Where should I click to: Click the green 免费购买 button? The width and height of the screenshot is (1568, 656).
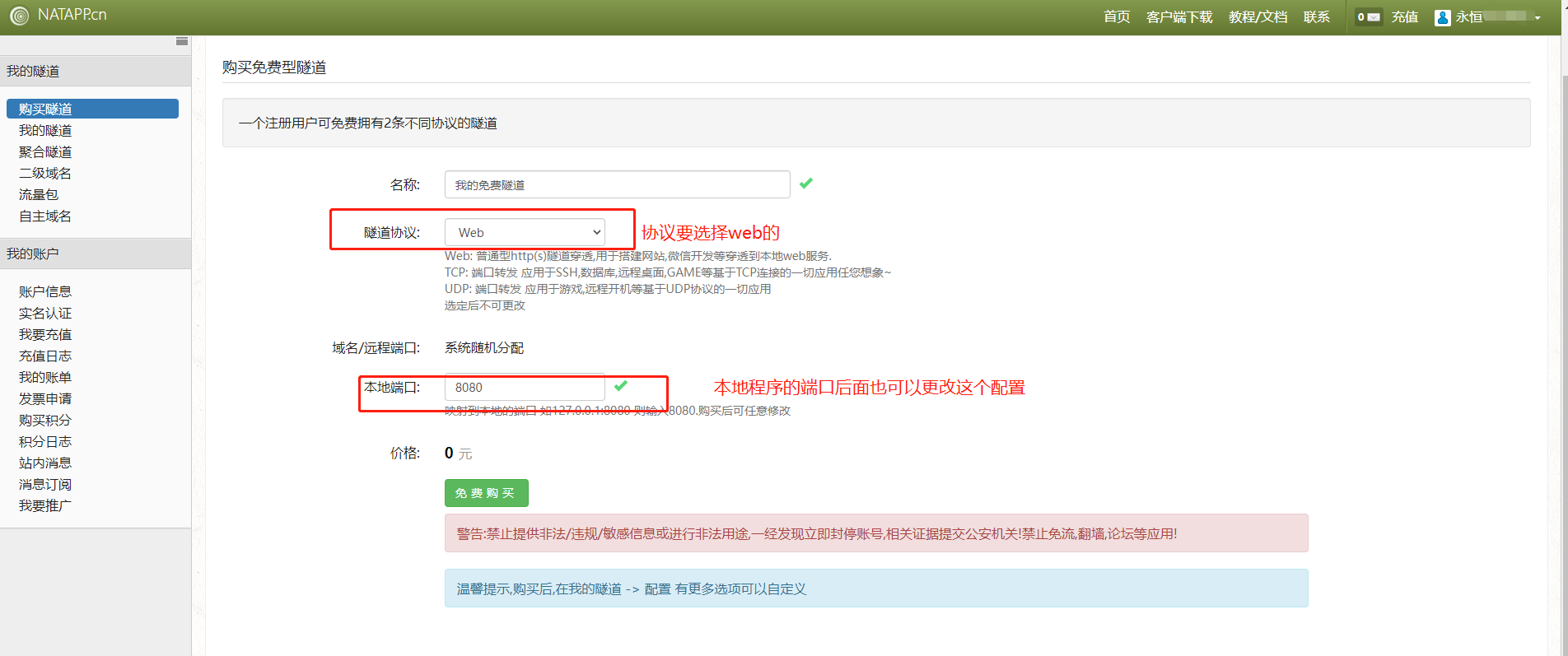tap(487, 493)
